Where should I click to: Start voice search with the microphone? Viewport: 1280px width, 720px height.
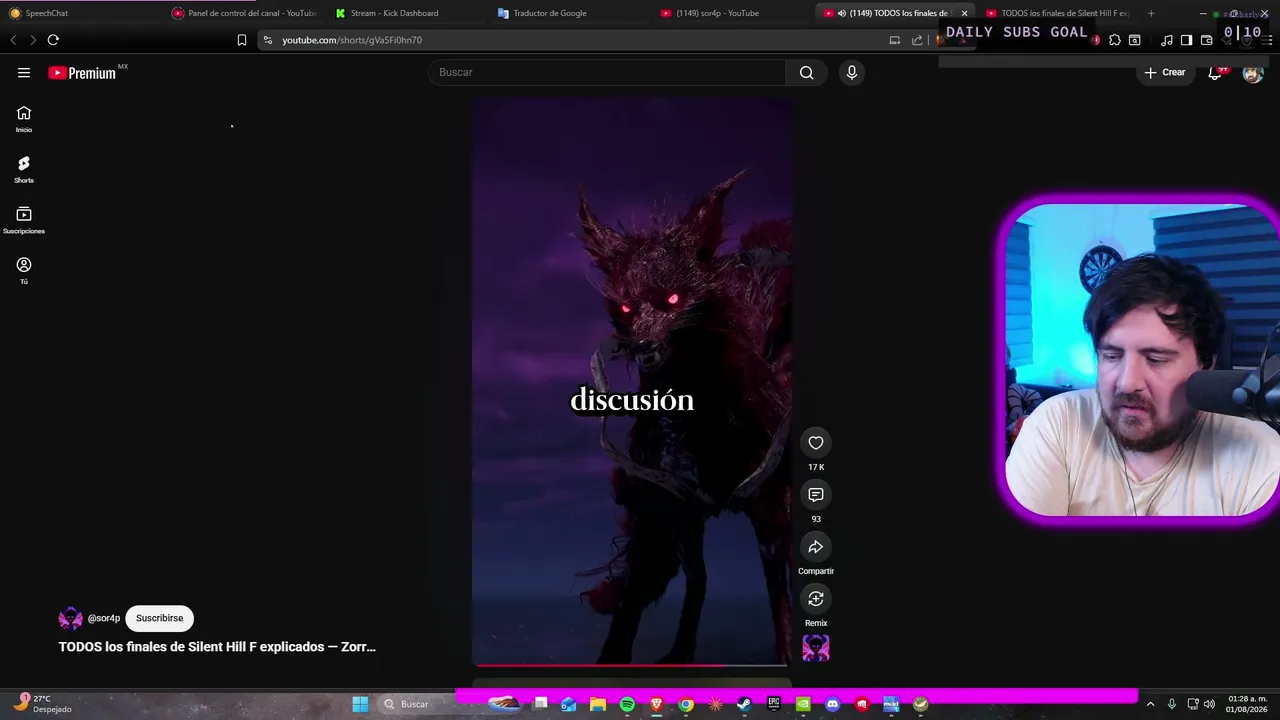tap(852, 72)
